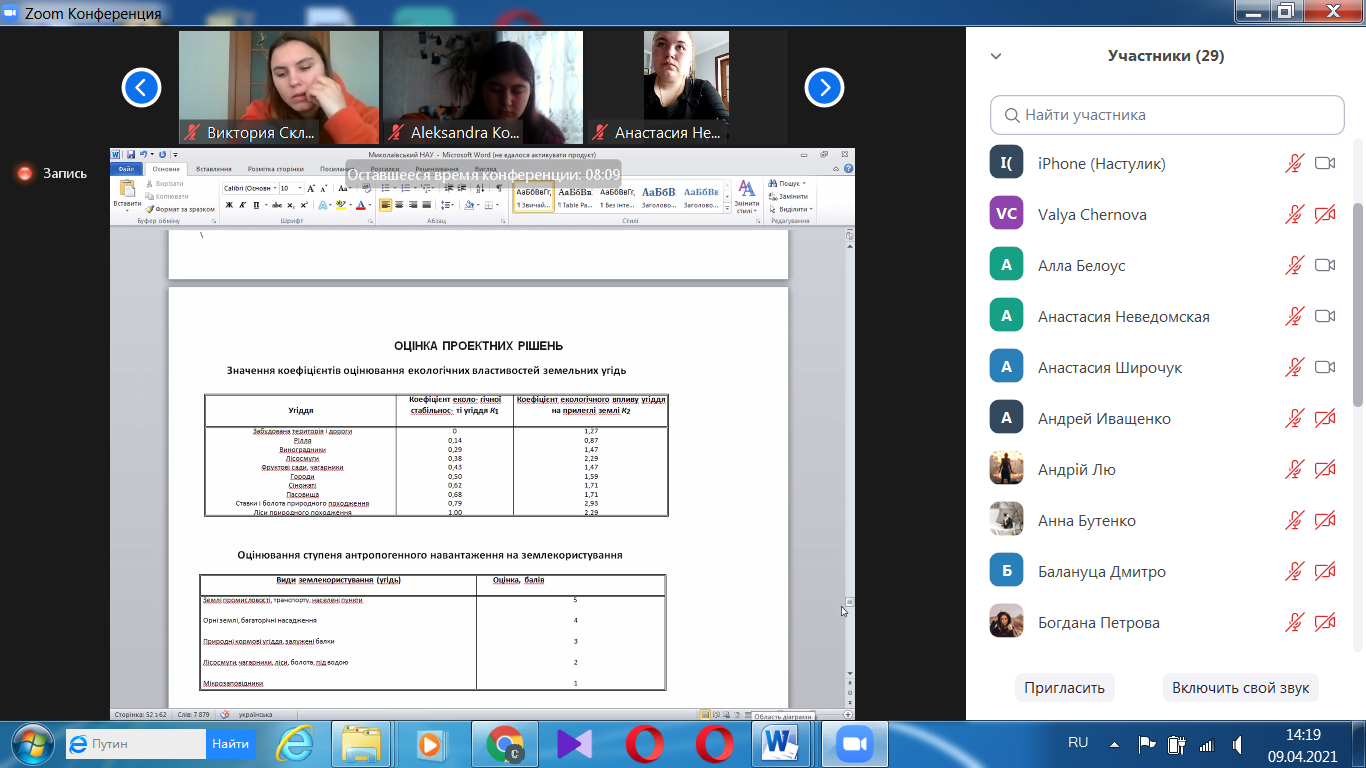
Task: Switch to the Основне tab
Action: point(166,169)
